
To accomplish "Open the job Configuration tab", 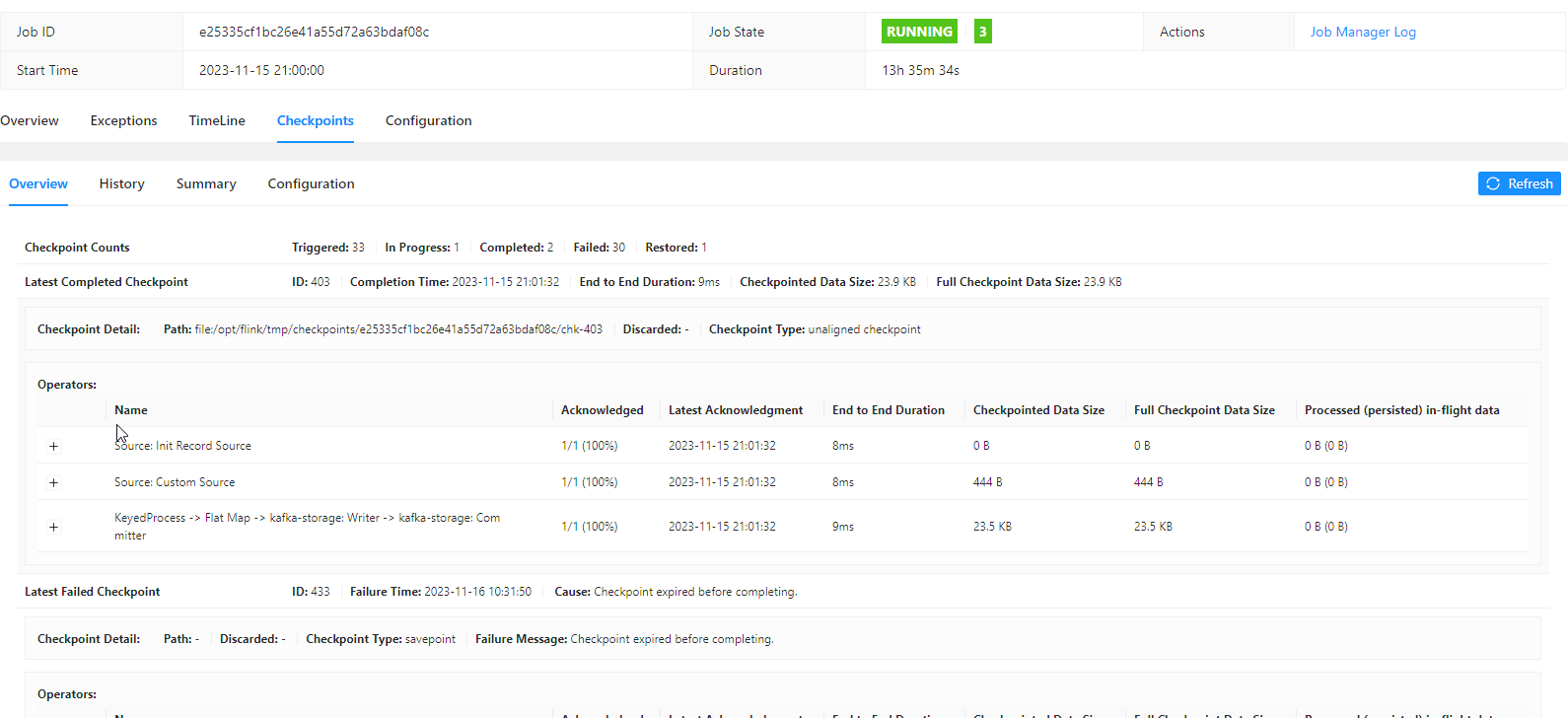I will point(428,120).
